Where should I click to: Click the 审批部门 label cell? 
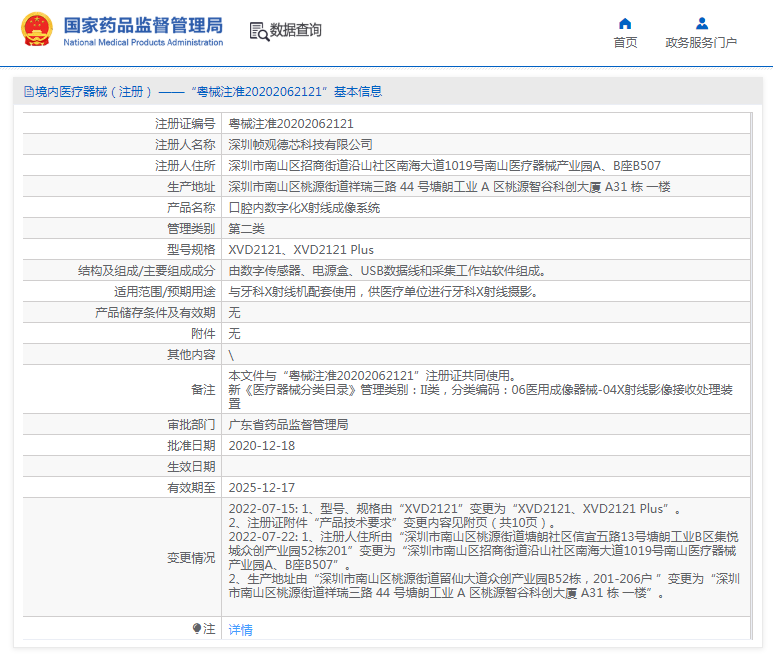tap(122, 424)
